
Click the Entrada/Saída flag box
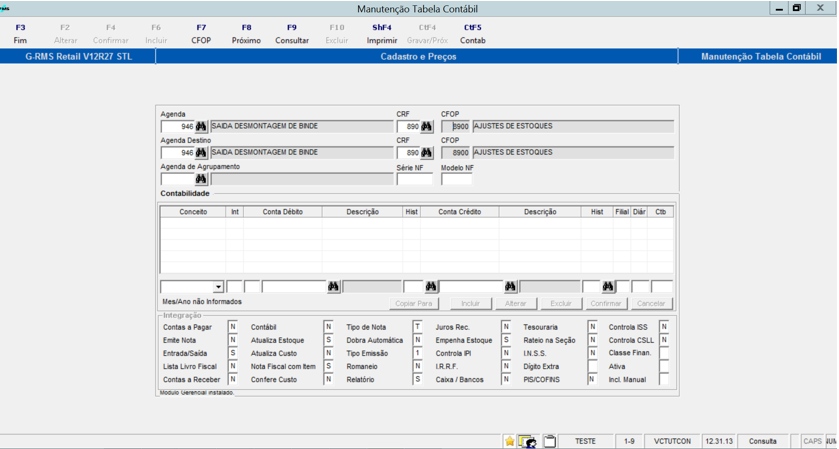[233, 353]
